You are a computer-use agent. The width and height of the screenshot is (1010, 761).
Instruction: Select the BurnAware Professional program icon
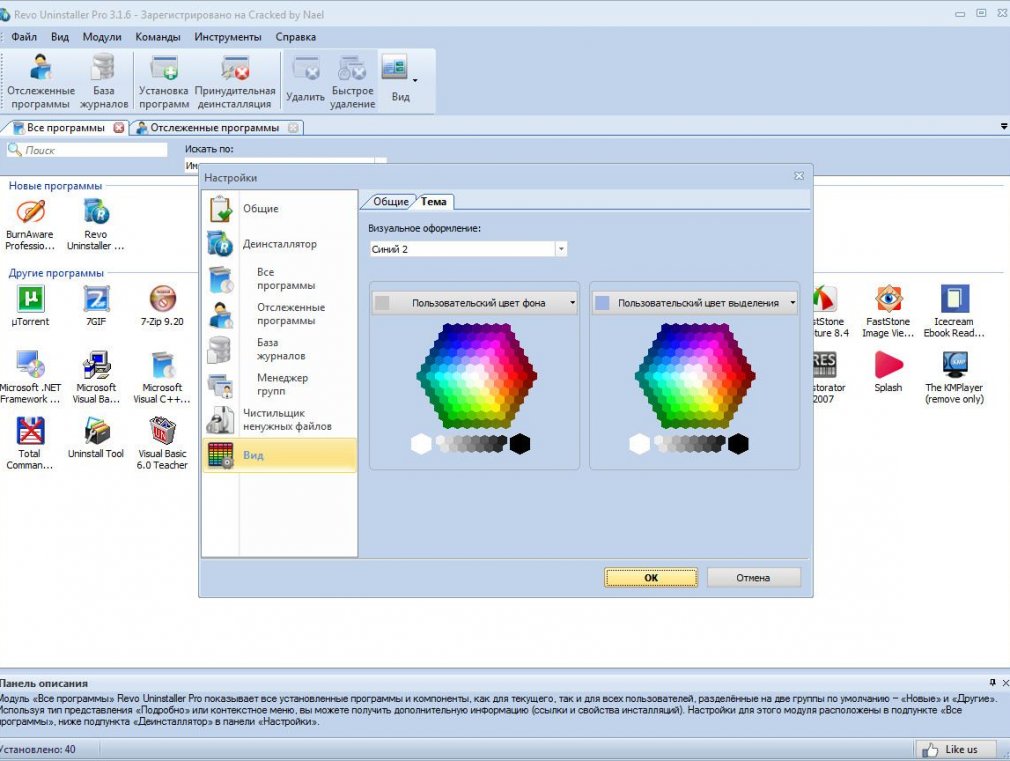(x=30, y=224)
